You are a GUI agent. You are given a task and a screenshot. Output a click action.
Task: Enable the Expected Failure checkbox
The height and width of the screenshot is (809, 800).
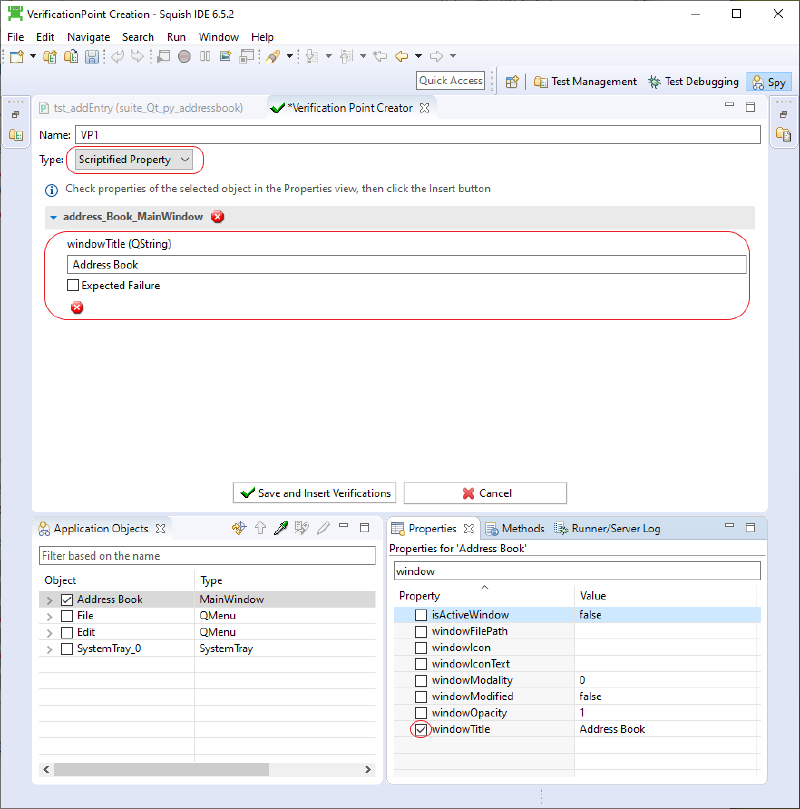pos(73,285)
